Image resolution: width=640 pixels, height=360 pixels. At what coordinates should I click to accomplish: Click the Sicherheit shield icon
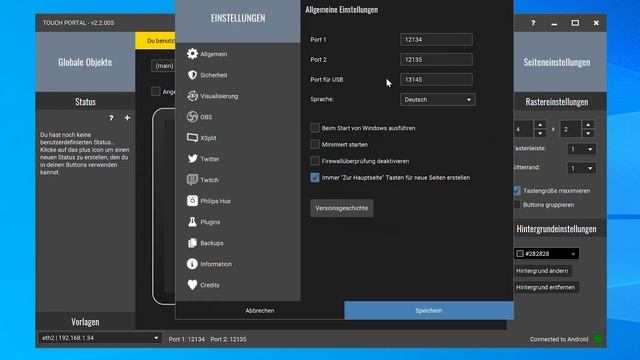tap(192, 75)
